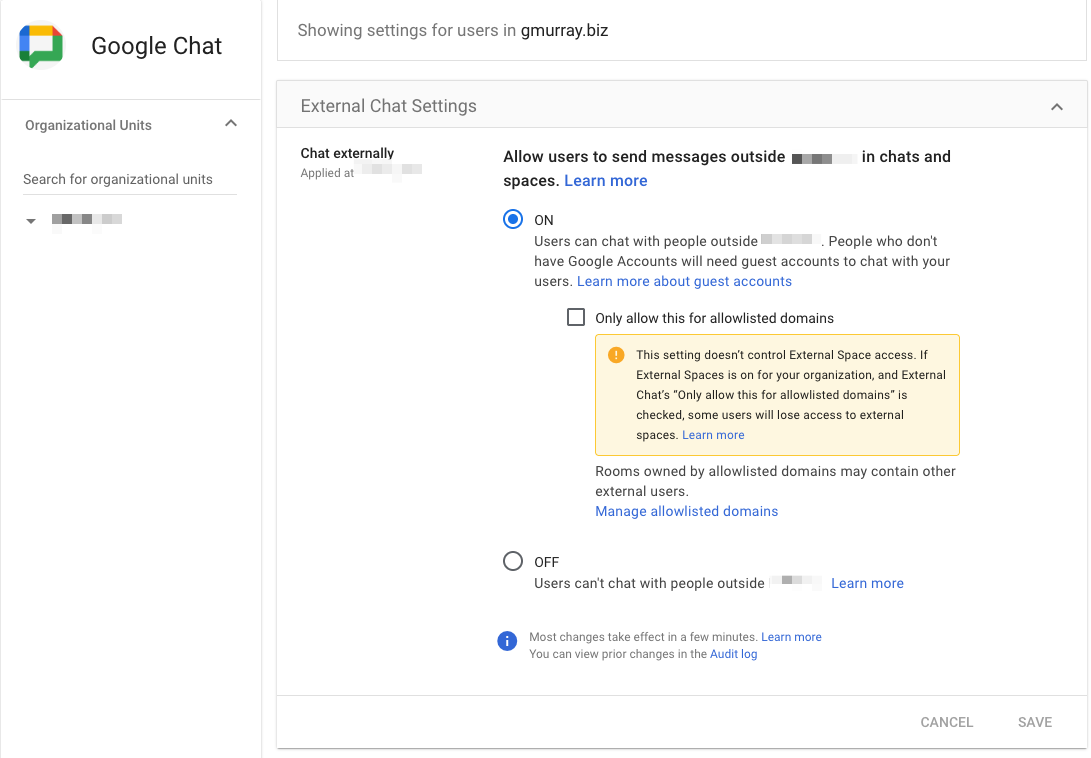Screen dimensions: 1091x758
Task: Click the Organizational Units heading
Action: 88,125
